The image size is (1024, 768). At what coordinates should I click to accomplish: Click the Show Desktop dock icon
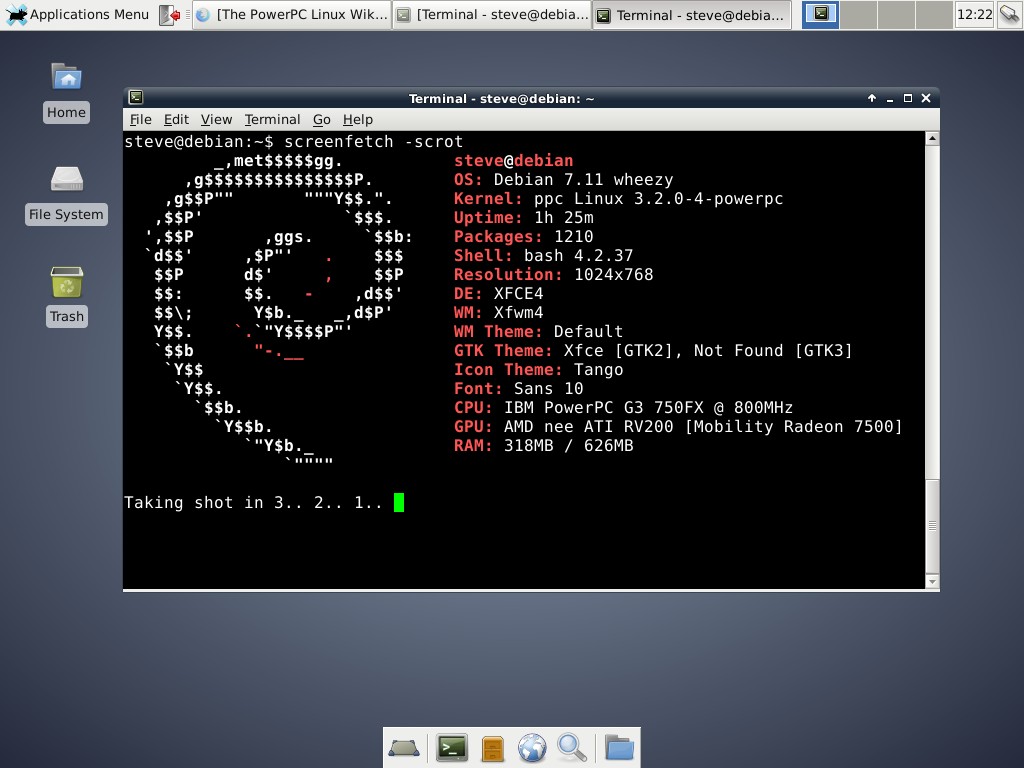[404, 748]
